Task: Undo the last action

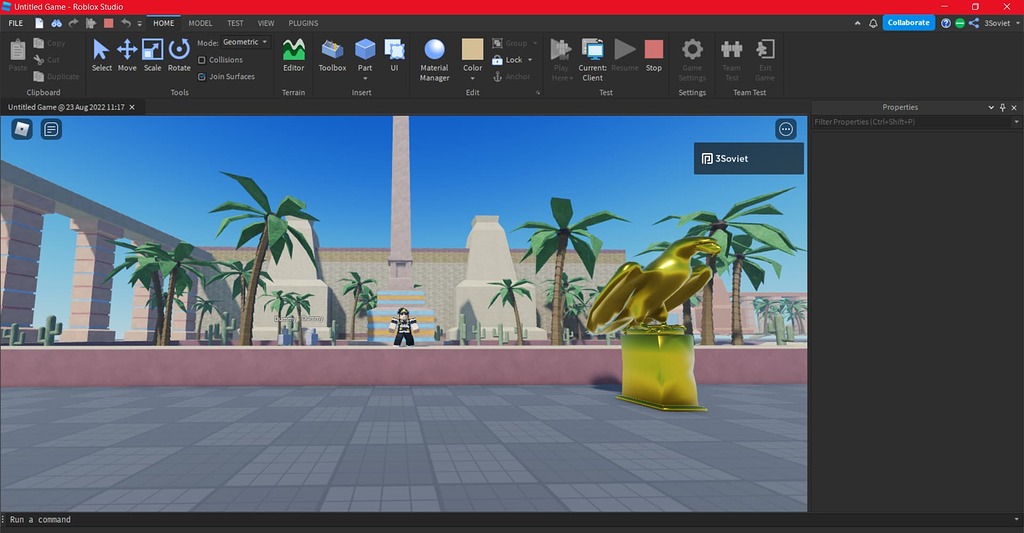Action: [x=125, y=23]
